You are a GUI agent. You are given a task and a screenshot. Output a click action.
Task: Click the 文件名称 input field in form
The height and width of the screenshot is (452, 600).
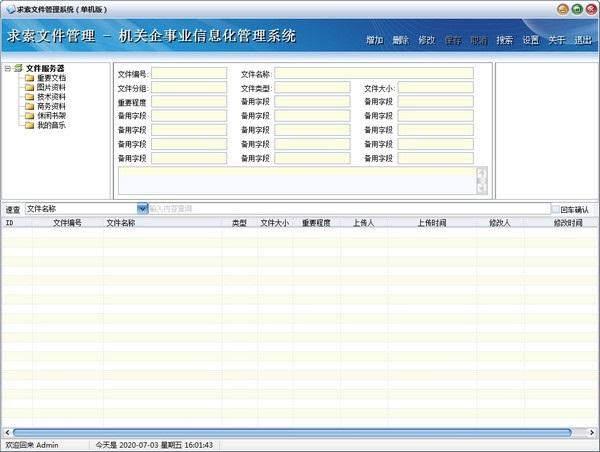pyautogui.click(x=373, y=73)
